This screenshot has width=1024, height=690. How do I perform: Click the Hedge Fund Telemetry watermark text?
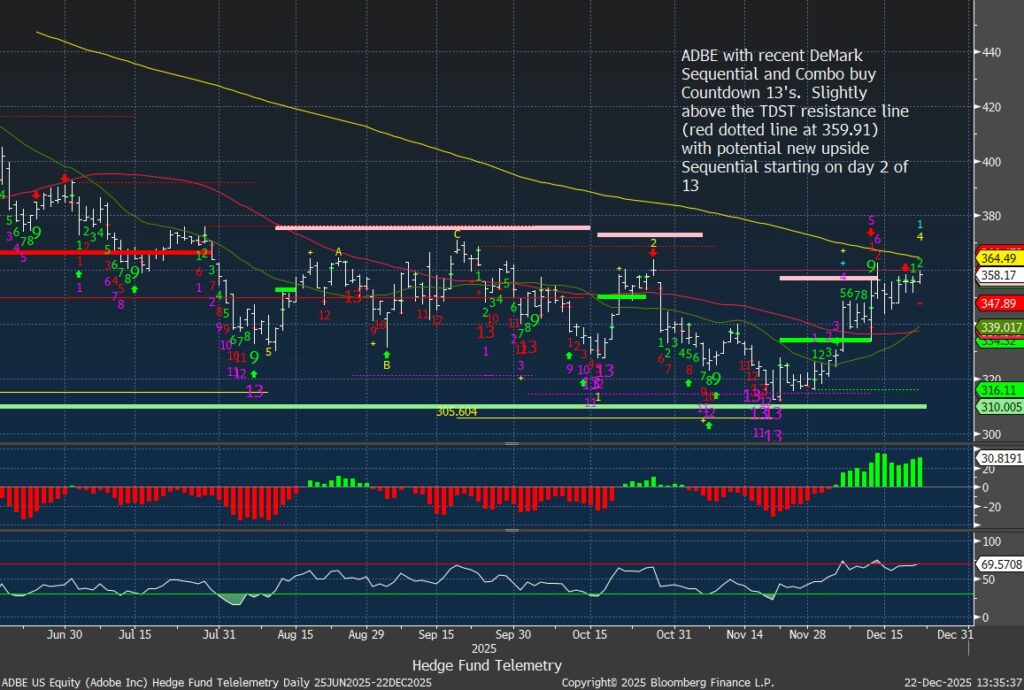[x=487, y=665]
